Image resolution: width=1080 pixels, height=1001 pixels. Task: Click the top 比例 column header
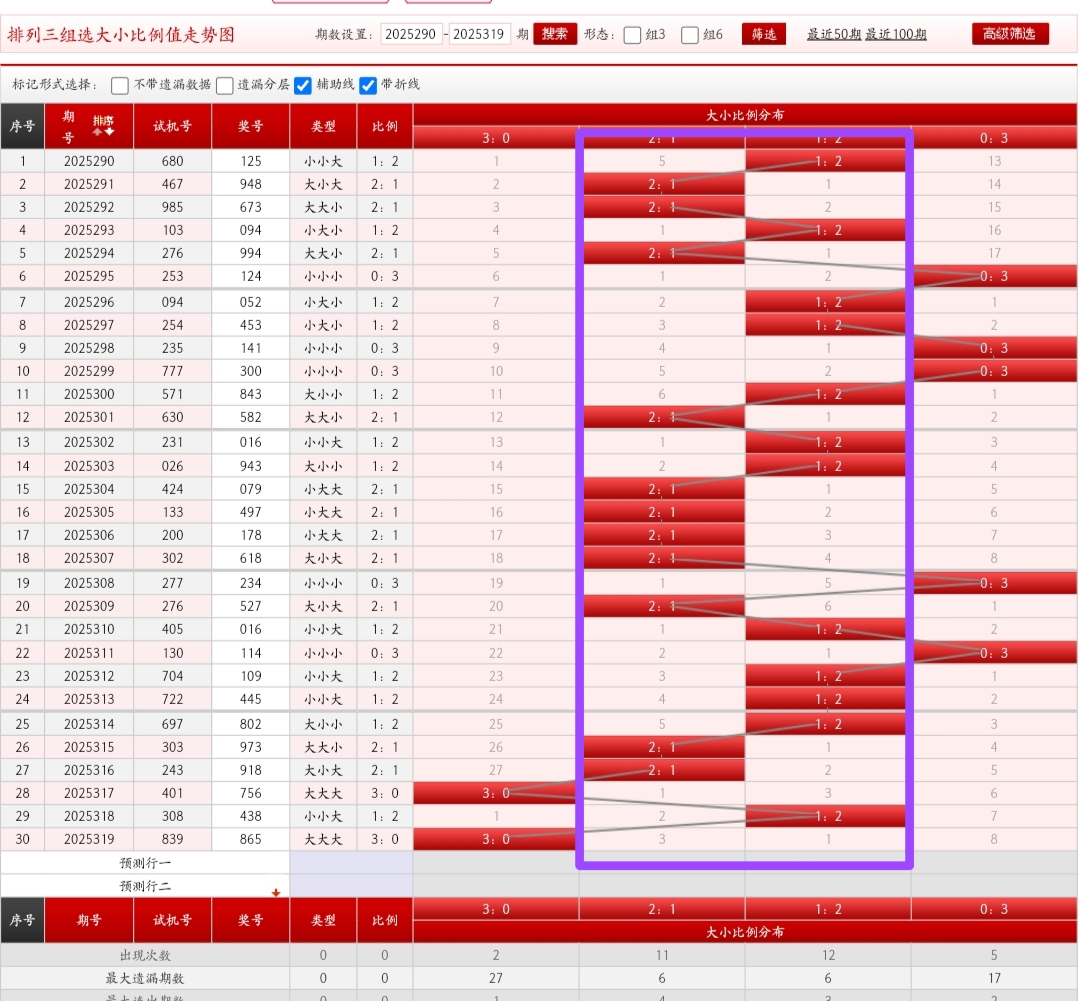point(385,126)
